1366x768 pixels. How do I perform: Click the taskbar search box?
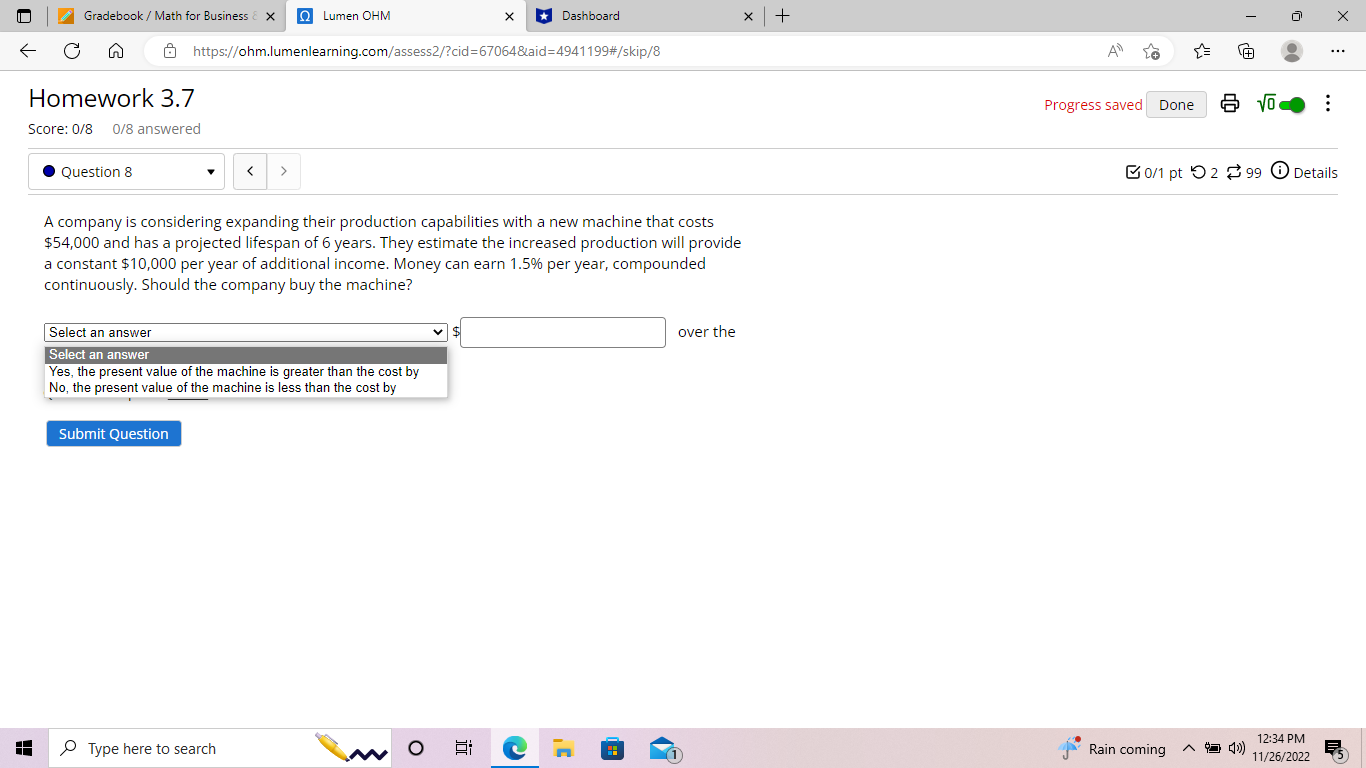click(219, 748)
